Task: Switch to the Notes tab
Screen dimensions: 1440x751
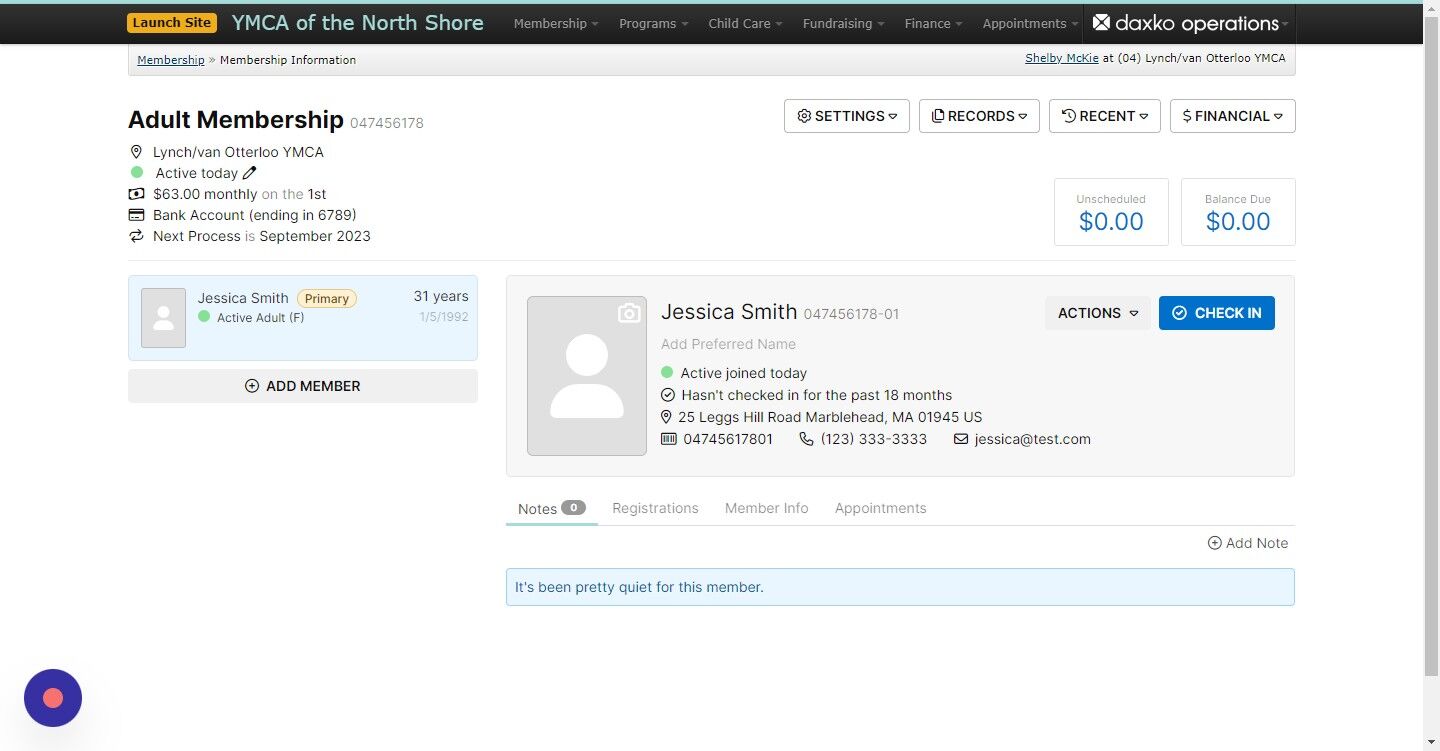Action: tap(551, 508)
